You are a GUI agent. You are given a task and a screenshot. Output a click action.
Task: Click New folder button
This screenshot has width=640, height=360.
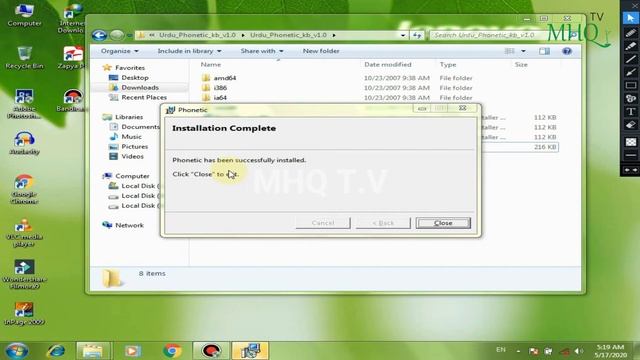[x=321, y=51]
